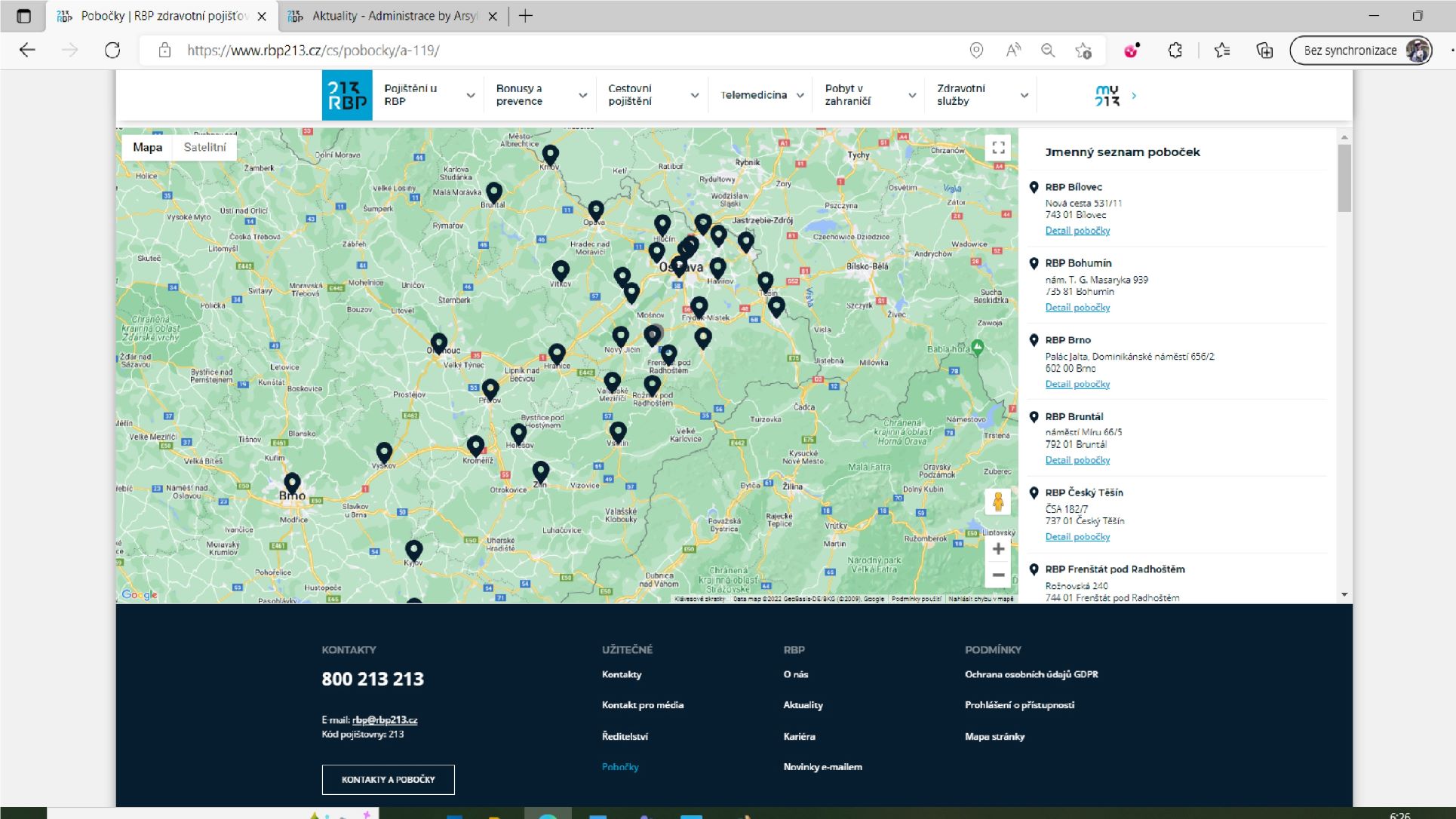Viewport: 1456px width, 819px height.
Task: Open read aloud icon in address bar
Action: [1013, 51]
